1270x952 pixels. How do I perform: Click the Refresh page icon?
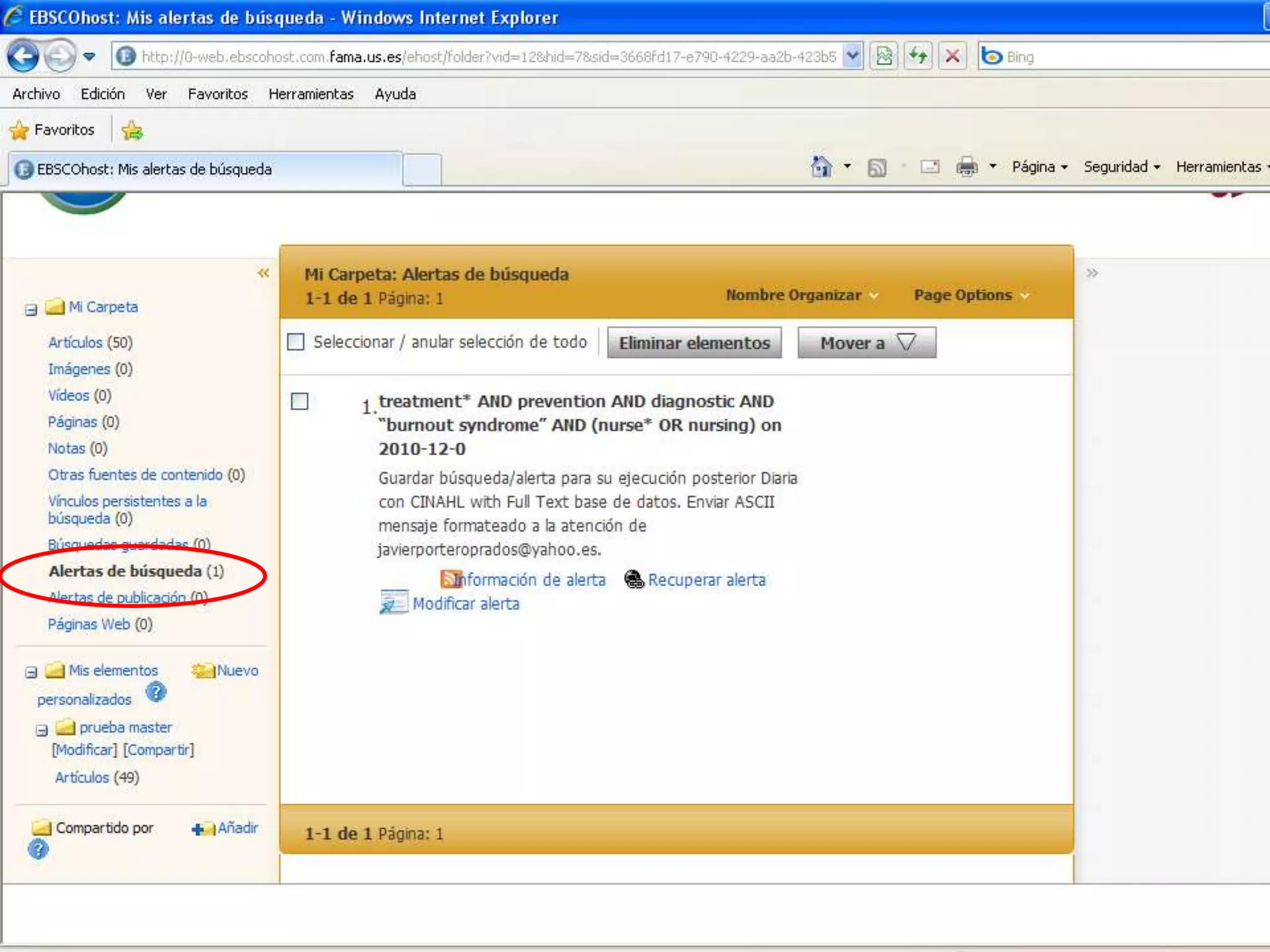pyautogui.click(x=918, y=56)
